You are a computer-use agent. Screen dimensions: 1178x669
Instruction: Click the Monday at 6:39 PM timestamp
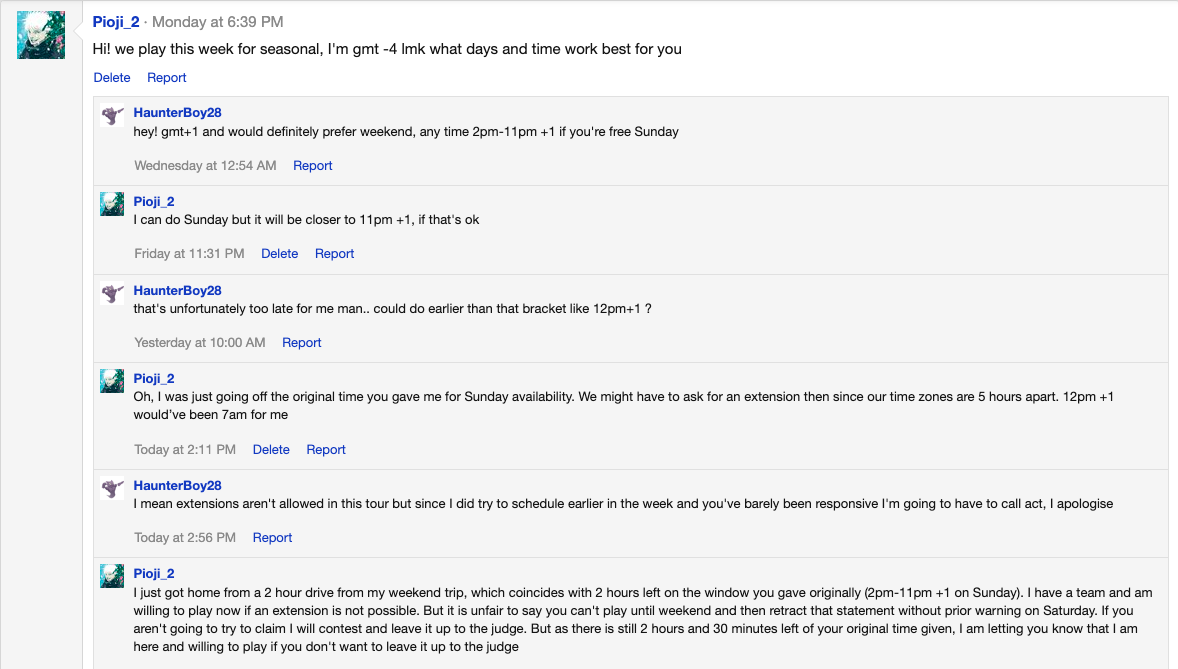217,22
